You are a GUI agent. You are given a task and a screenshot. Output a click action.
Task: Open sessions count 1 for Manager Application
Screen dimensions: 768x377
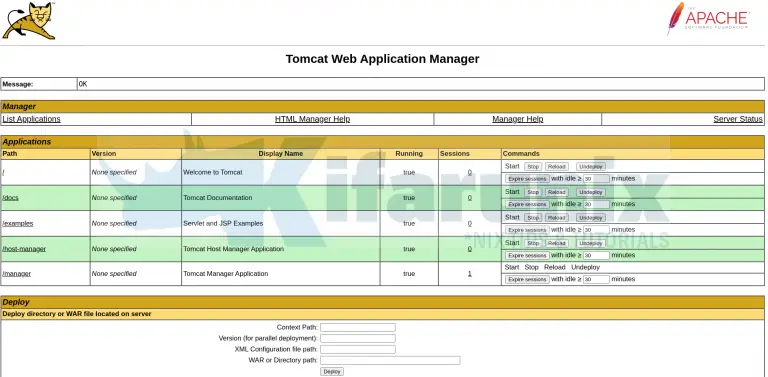[x=470, y=274]
